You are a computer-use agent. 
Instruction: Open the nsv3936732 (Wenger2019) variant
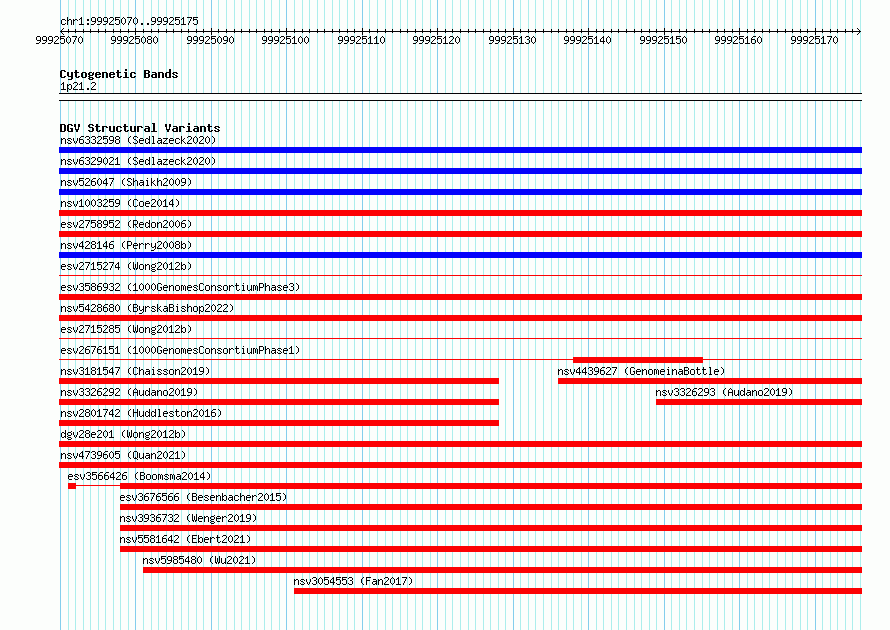188,518
